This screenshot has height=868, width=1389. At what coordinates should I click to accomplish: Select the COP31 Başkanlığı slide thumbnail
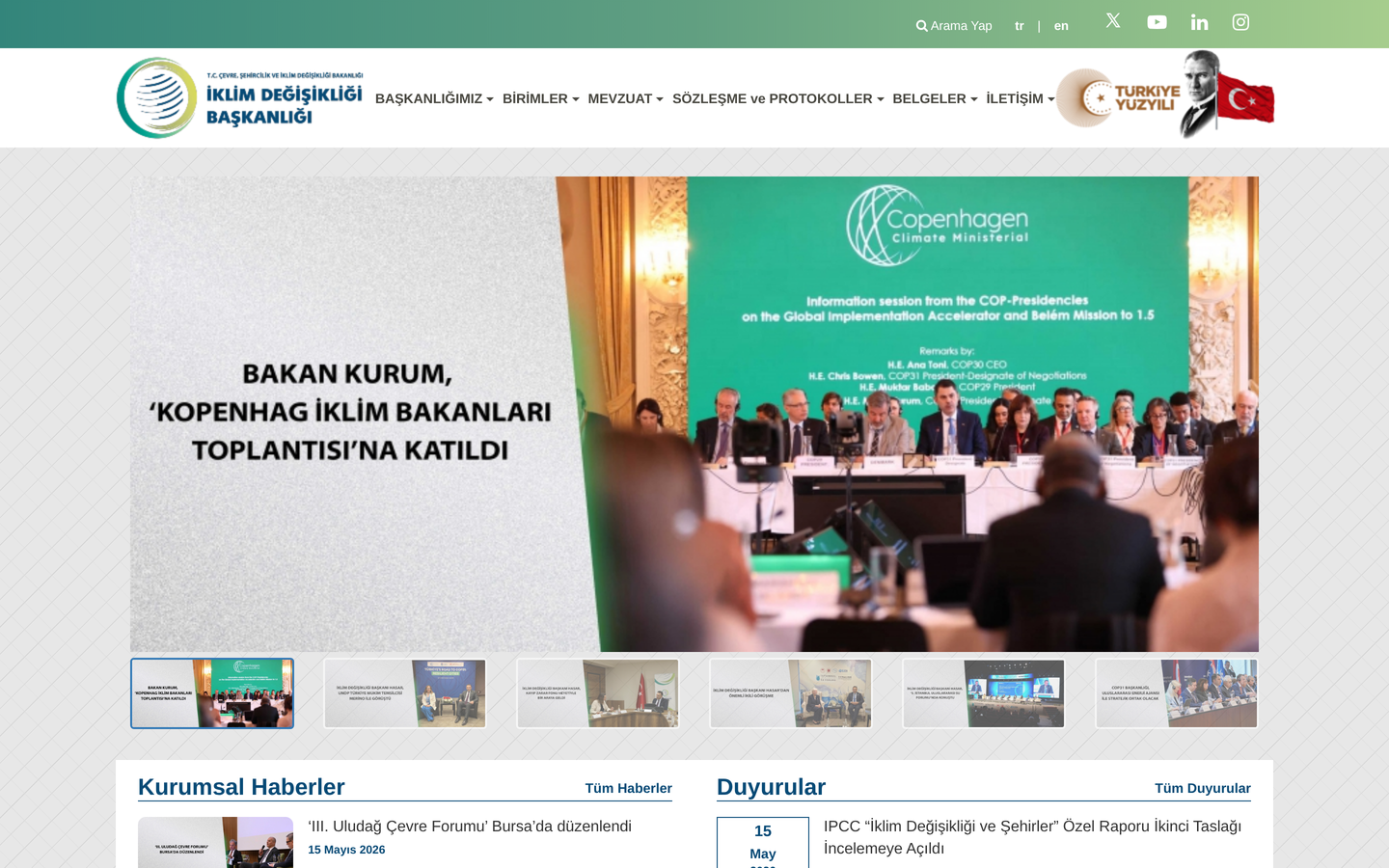pyautogui.click(x=1177, y=693)
